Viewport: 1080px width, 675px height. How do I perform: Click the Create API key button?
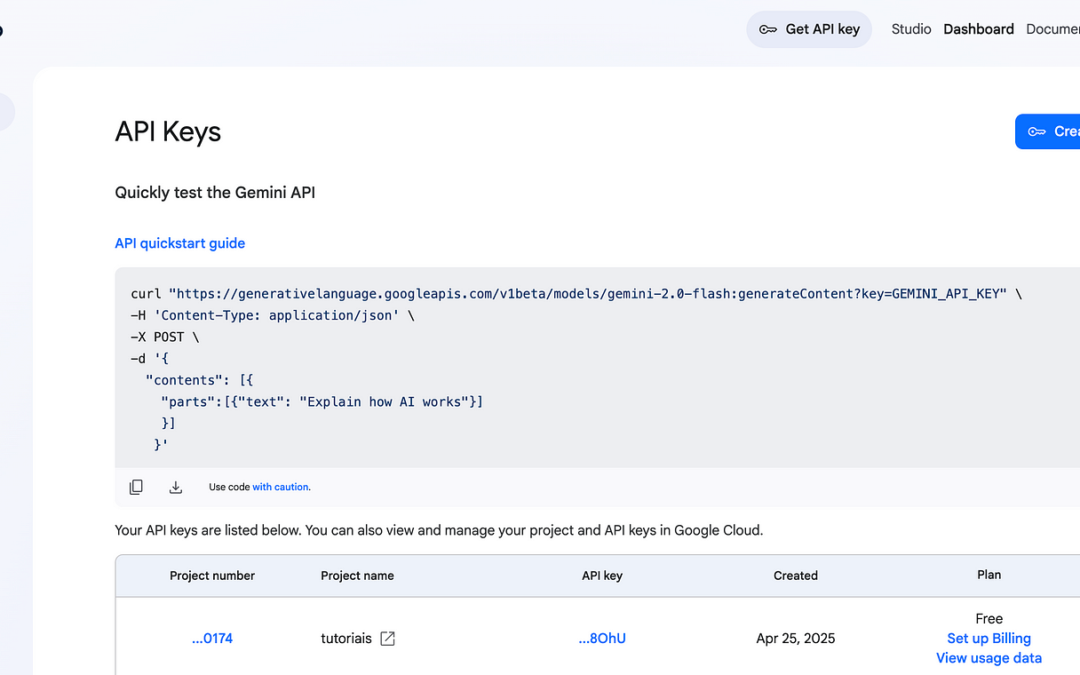click(1048, 131)
